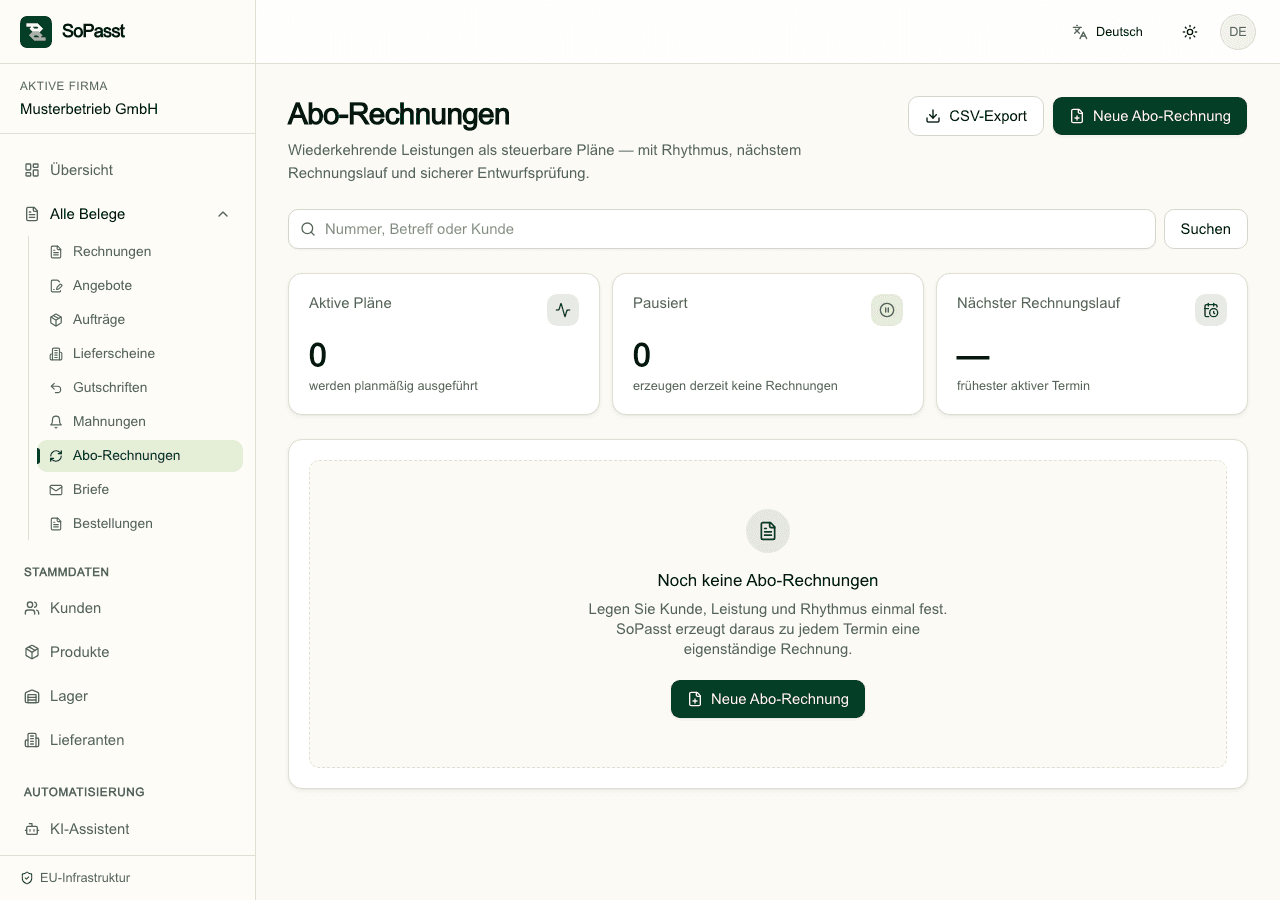
Task: Open Lieferanten in the sidebar
Action: pyautogui.click(x=127, y=740)
